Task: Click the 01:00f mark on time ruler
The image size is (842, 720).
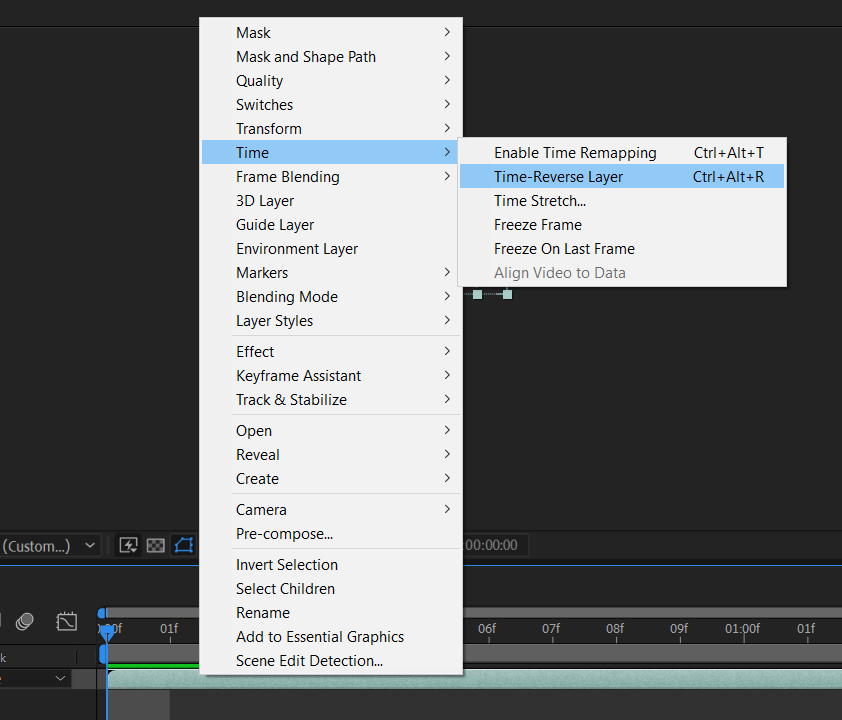Action: 743,629
